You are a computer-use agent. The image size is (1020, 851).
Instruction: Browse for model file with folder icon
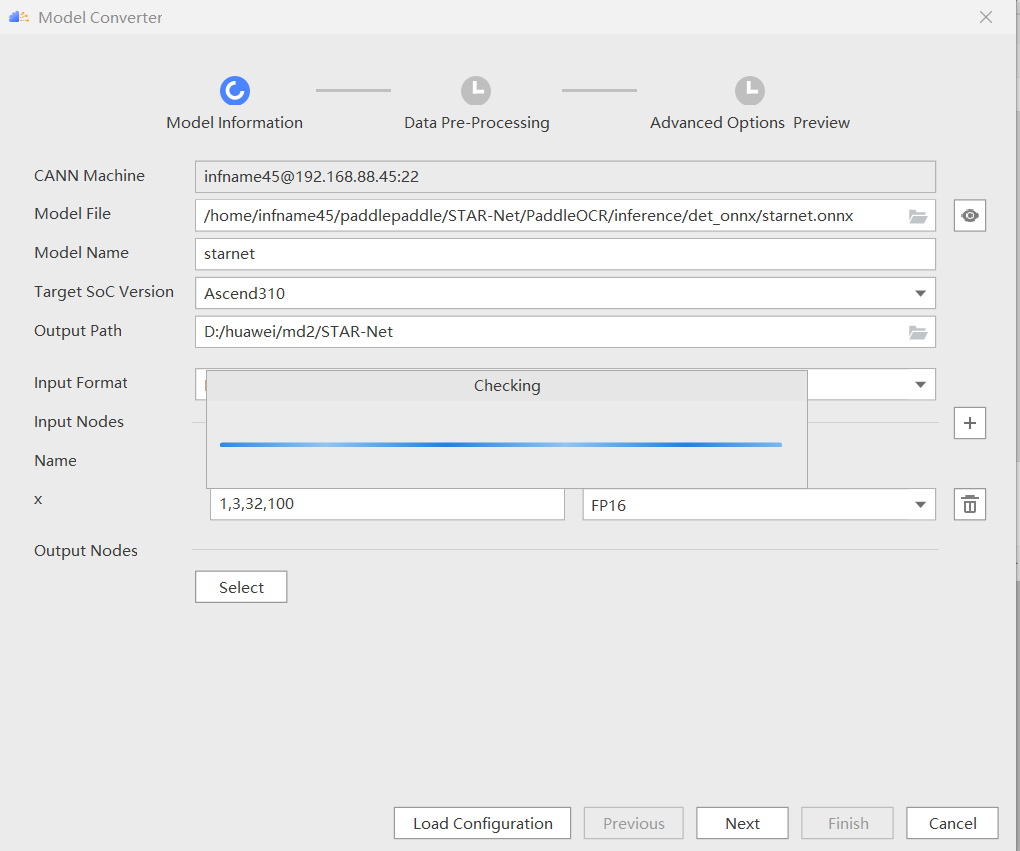(917, 216)
